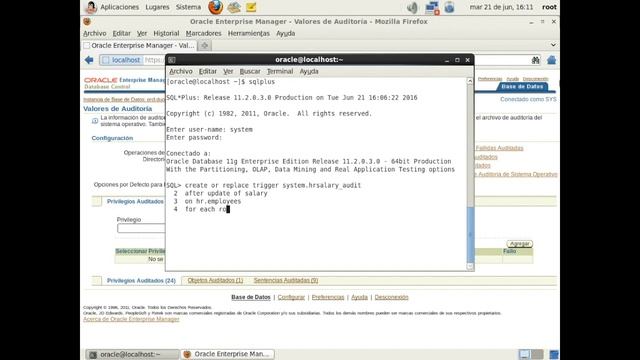This screenshot has width=640, height=360.
Task: Open the terminal's Editar menu
Action: [208, 71]
